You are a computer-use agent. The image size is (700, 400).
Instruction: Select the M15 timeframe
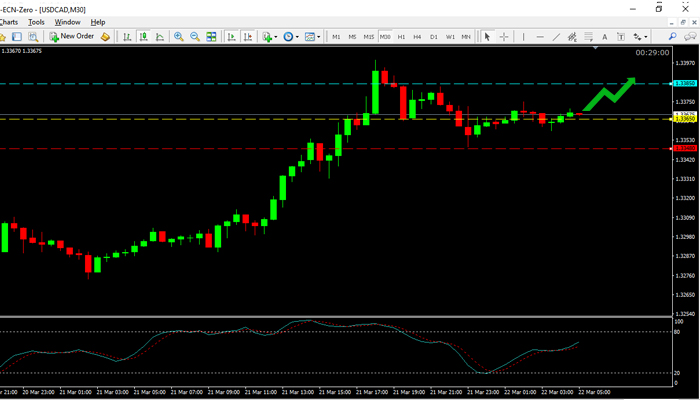pyautogui.click(x=368, y=37)
